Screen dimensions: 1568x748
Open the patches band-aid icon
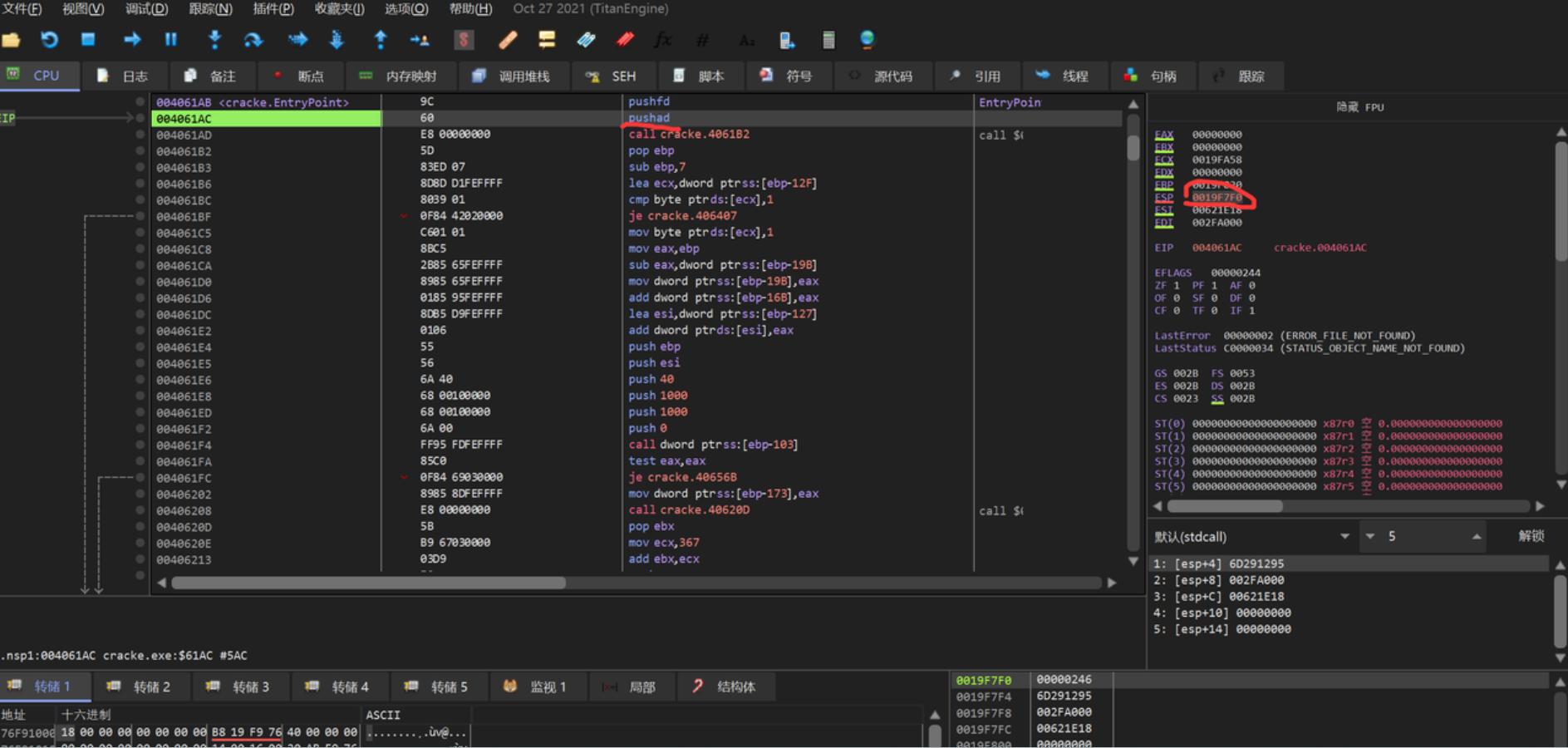click(x=508, y=39)
